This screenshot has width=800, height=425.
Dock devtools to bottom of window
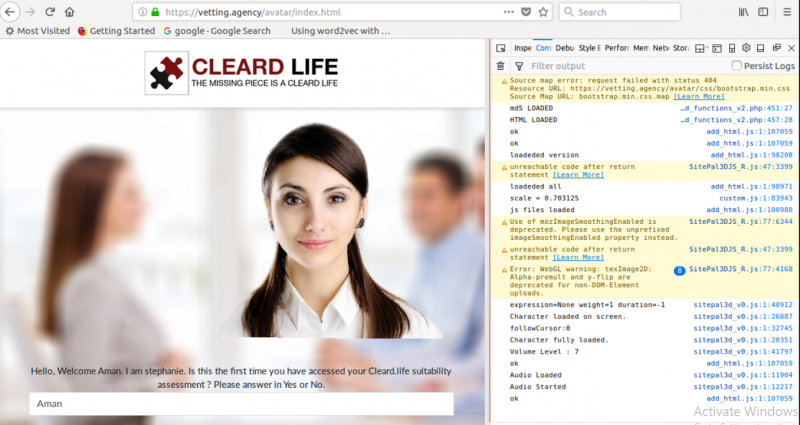760,48
